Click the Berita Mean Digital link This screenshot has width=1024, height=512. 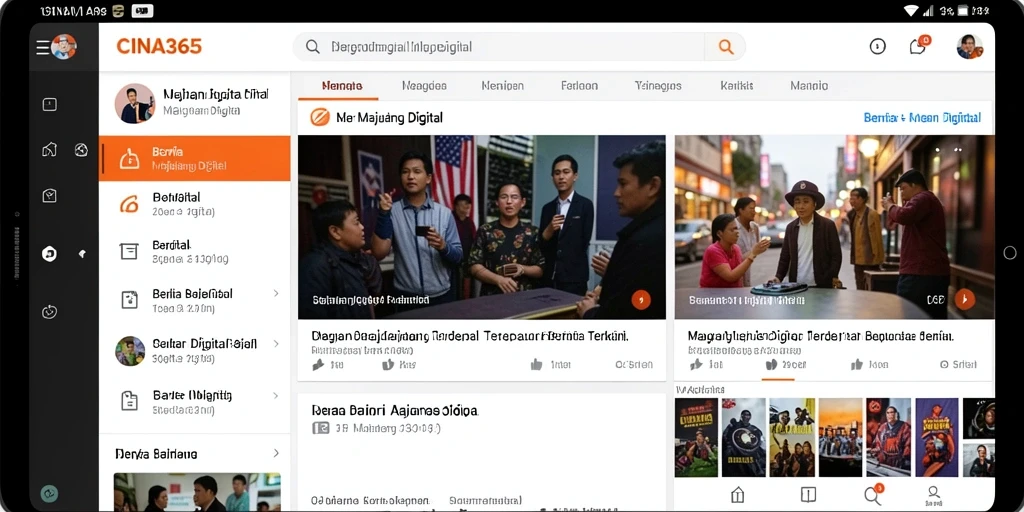pos(922,118)
